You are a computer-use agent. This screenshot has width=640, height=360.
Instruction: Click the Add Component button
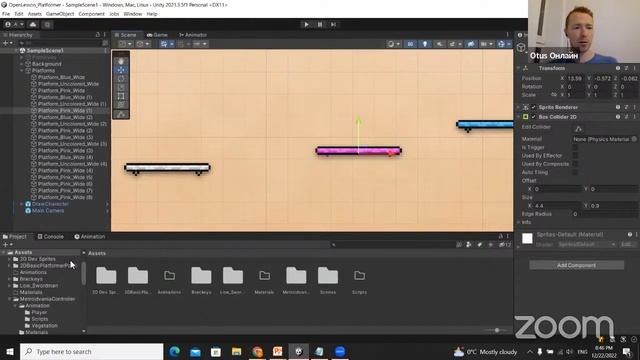[576, 265]
